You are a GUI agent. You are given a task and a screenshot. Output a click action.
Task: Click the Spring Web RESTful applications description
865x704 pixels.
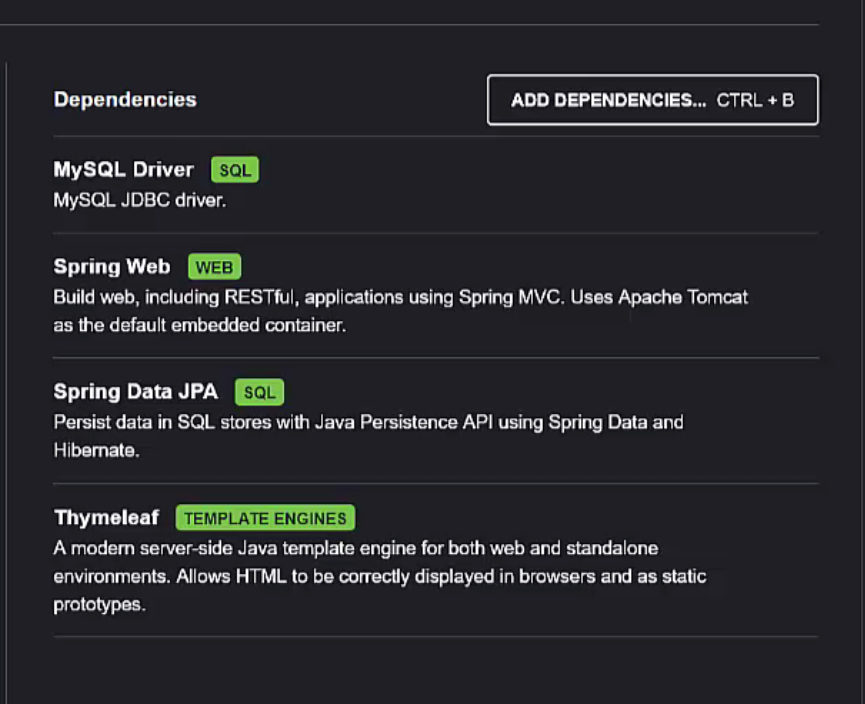click(401, 298)
